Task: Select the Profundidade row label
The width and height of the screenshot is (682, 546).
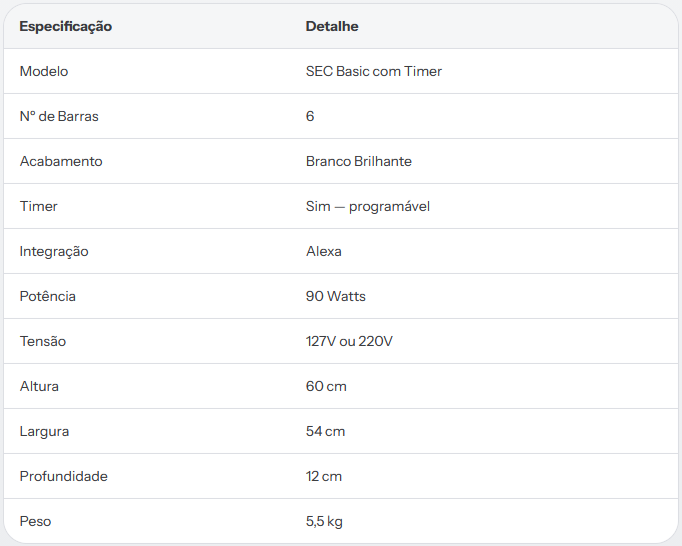Action: click(64, 476)
